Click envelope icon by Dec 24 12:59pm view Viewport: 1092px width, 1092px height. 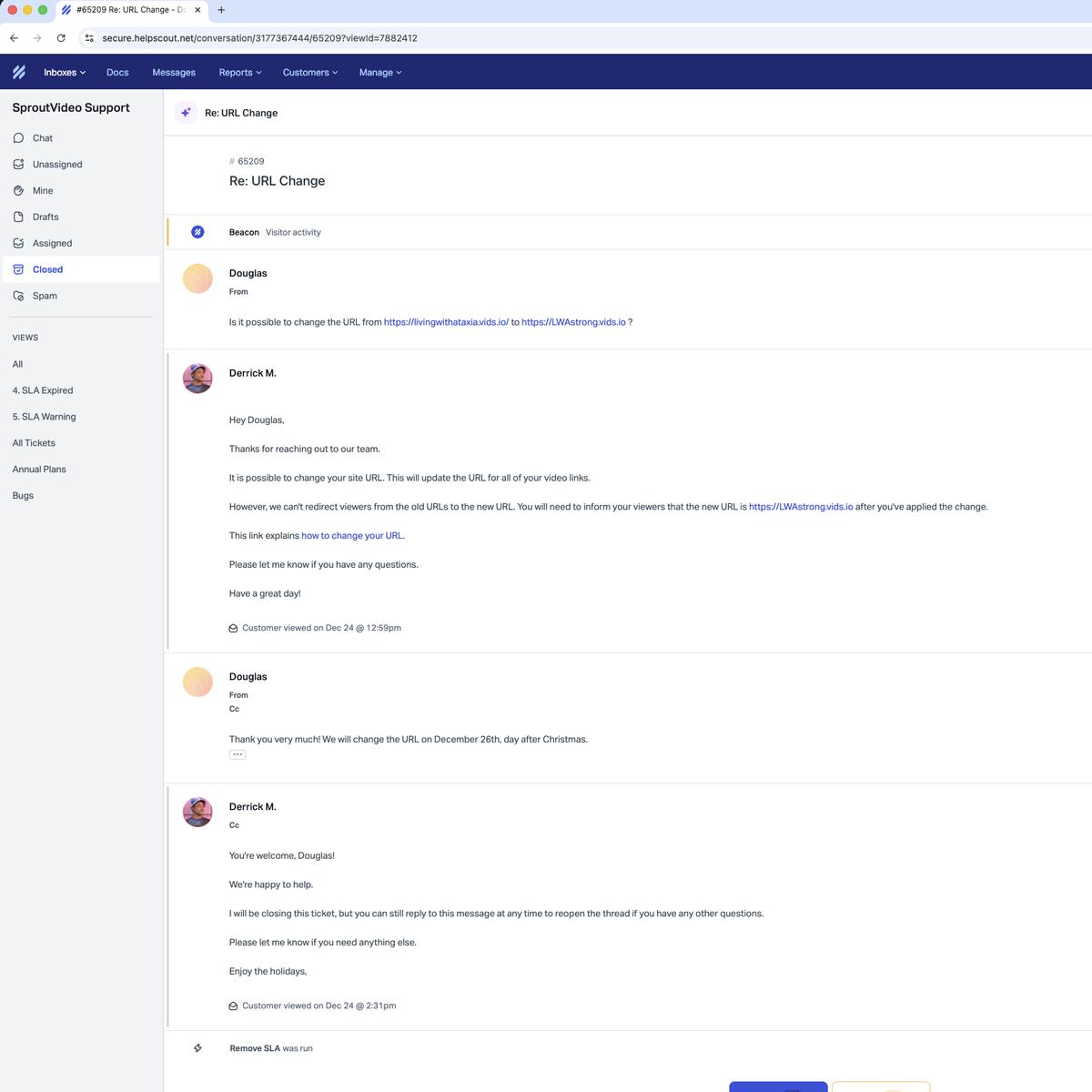234,629
